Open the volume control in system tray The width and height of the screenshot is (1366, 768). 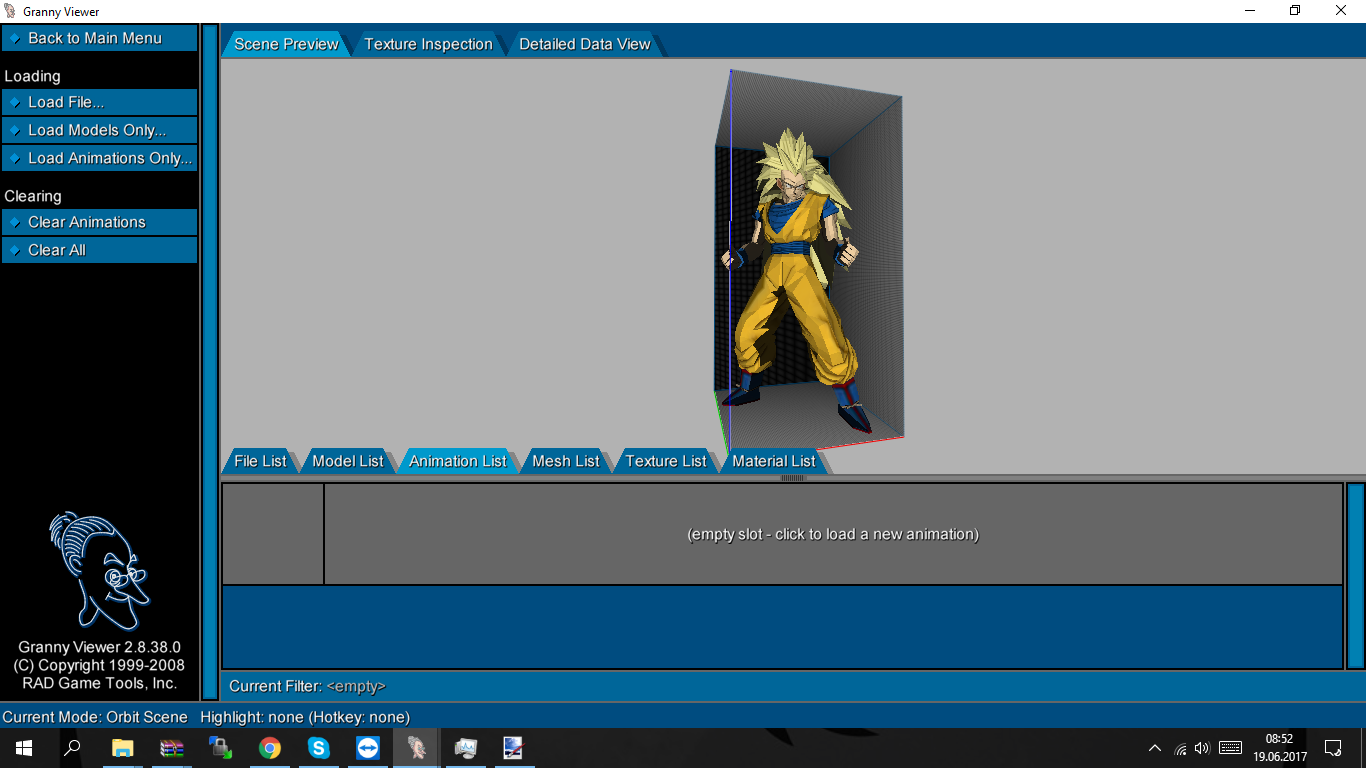click(1202, 748)
